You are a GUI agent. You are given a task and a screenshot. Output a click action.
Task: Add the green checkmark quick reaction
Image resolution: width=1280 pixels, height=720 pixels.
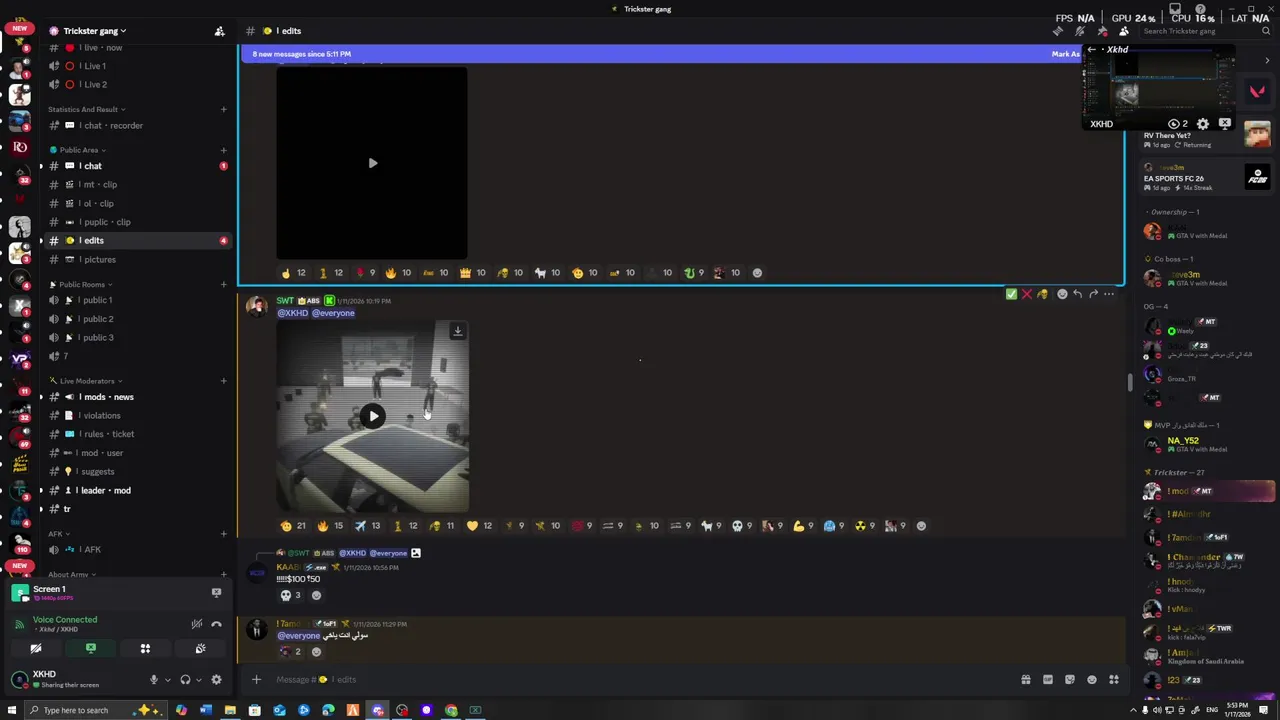(1011, 294)
